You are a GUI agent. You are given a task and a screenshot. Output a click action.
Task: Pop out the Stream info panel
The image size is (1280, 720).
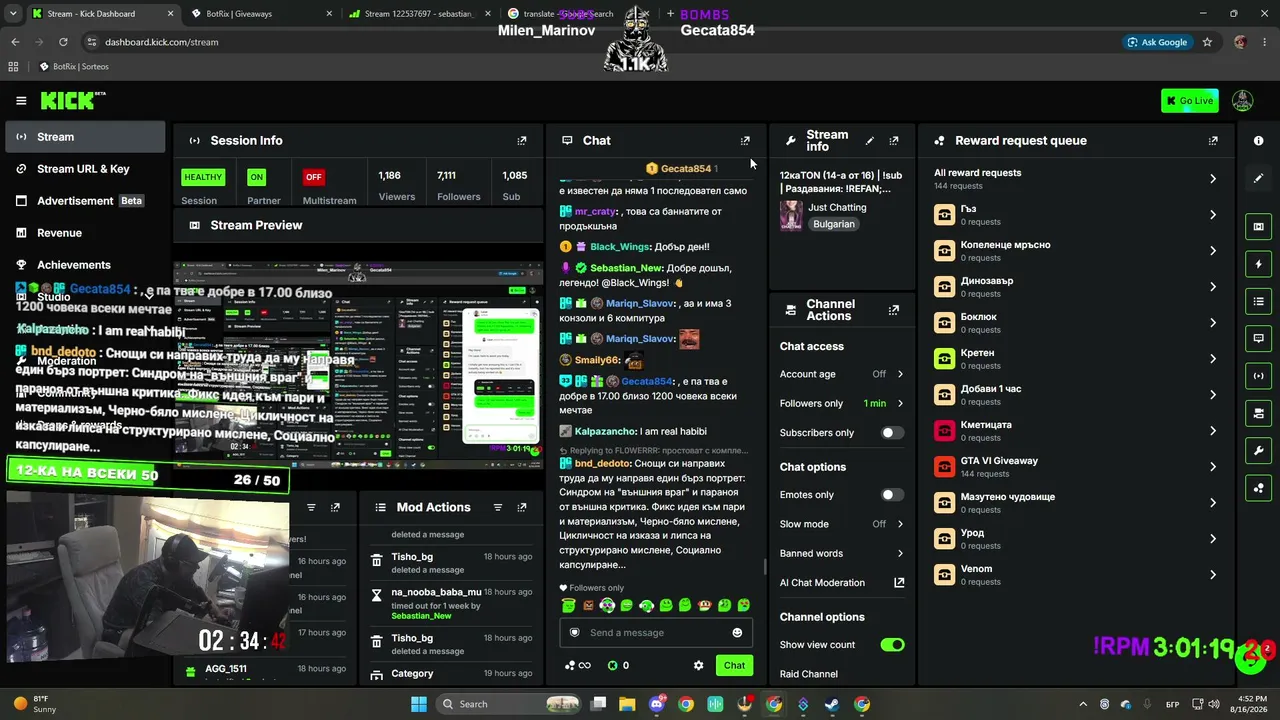pyautogui.click(x=894, y=141)
